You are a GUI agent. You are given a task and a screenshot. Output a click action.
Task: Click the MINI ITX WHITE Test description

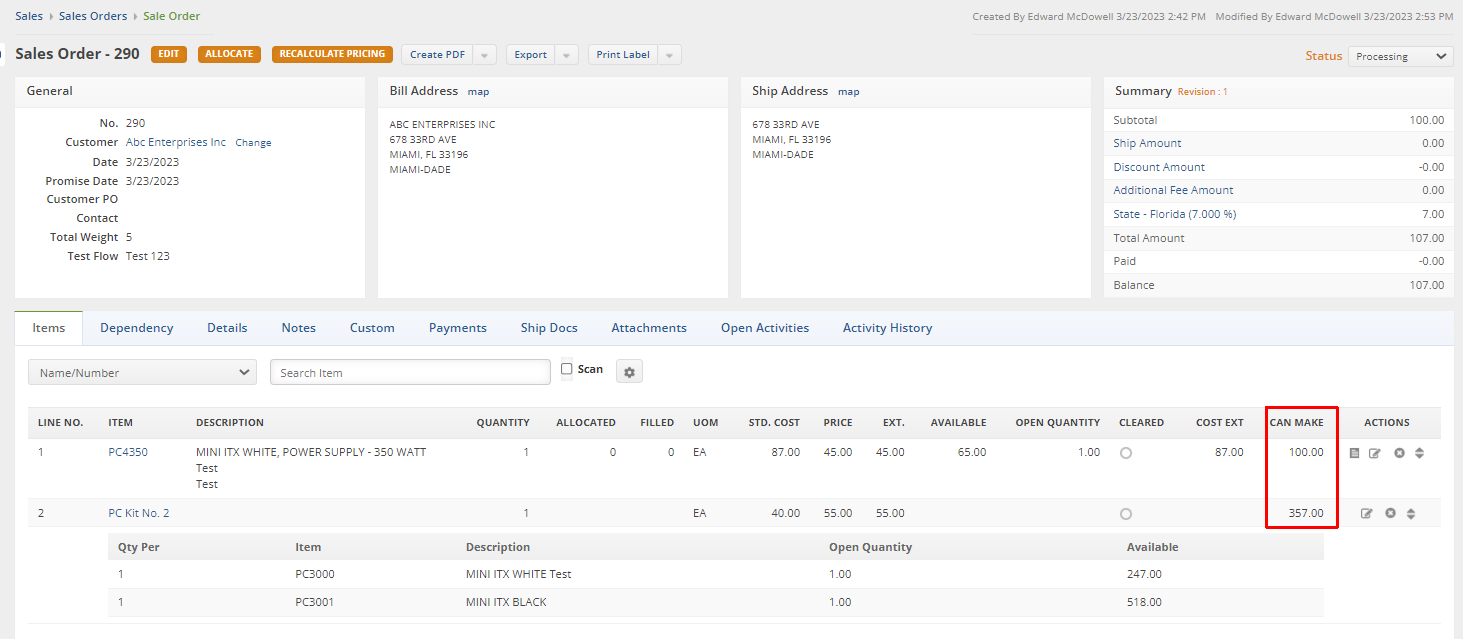(x=518, y=574)
